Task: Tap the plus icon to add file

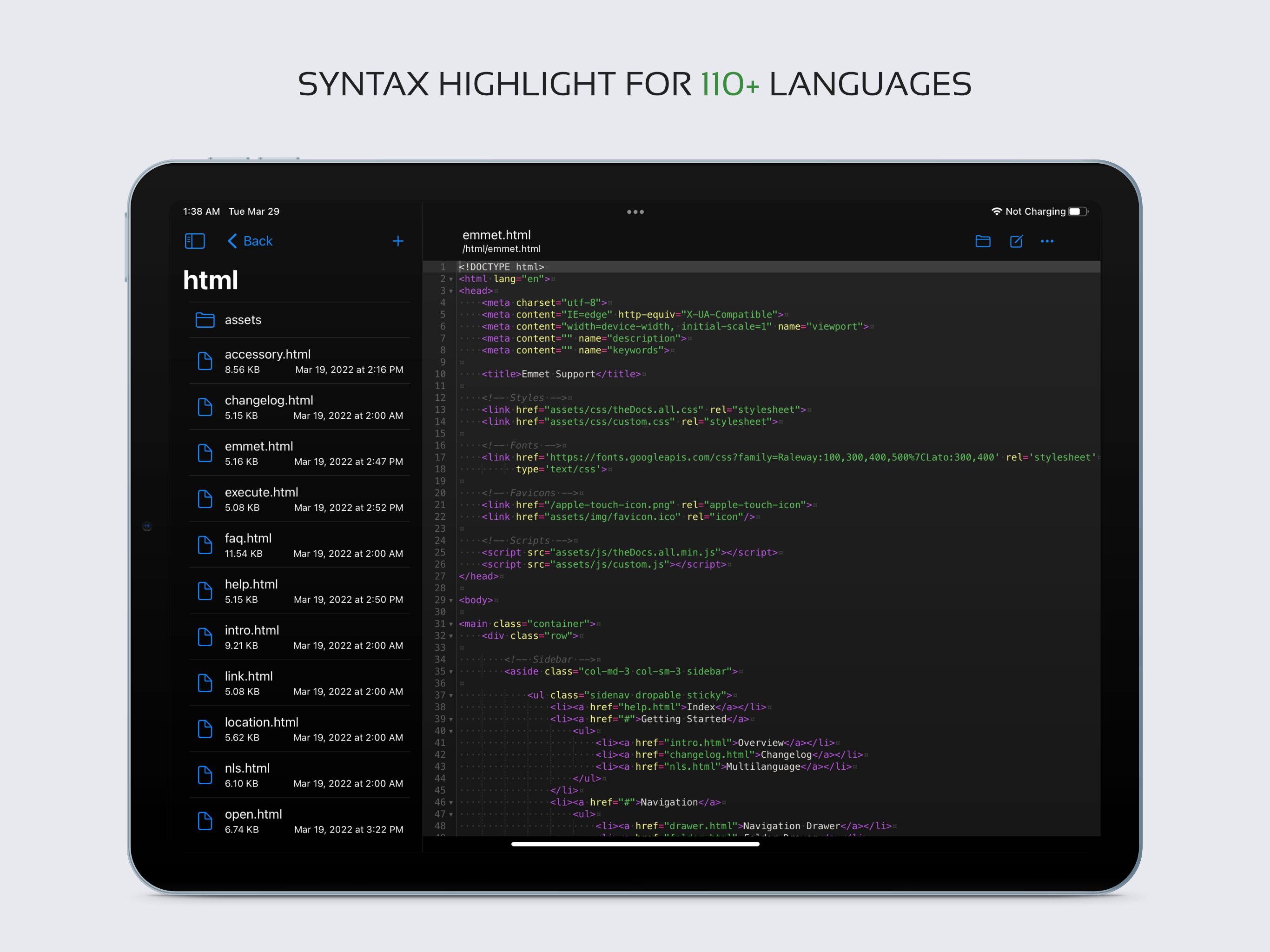Action: coord(397,241)
